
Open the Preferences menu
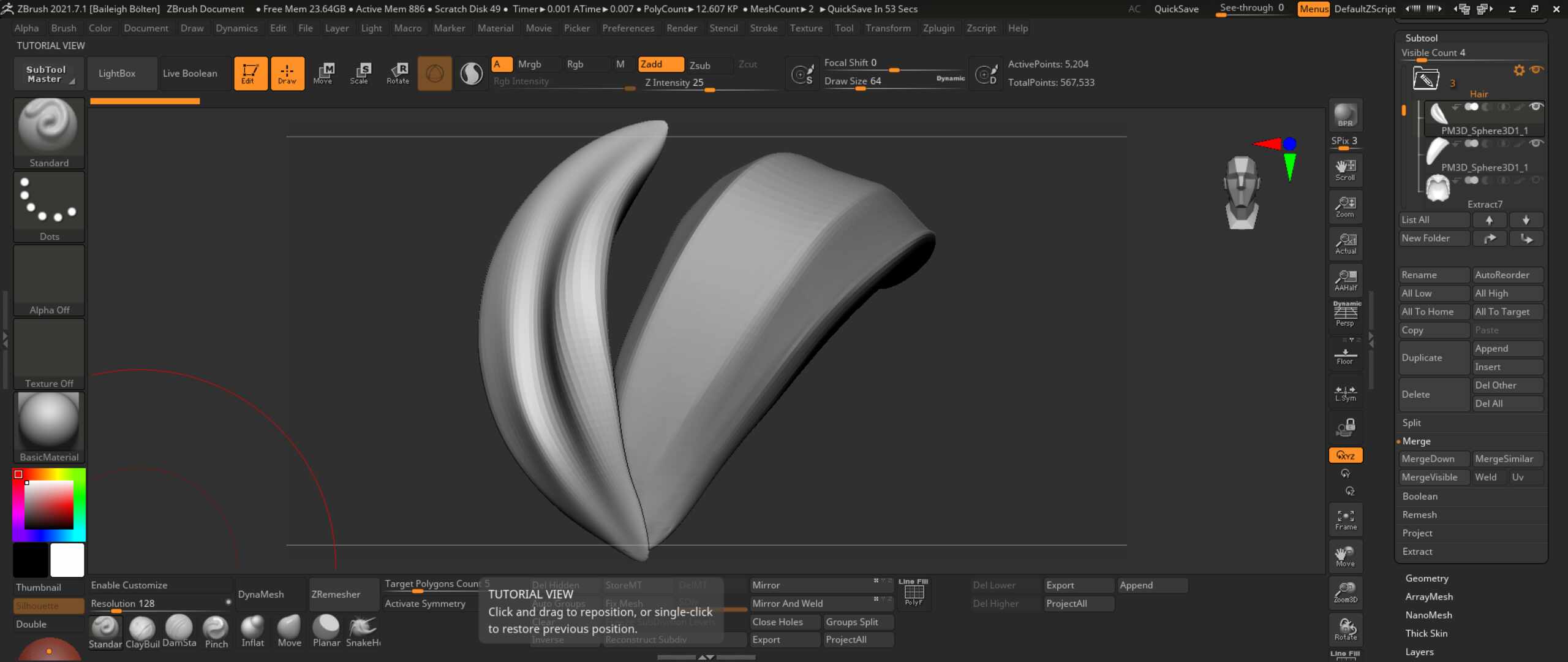click(628, 28)
